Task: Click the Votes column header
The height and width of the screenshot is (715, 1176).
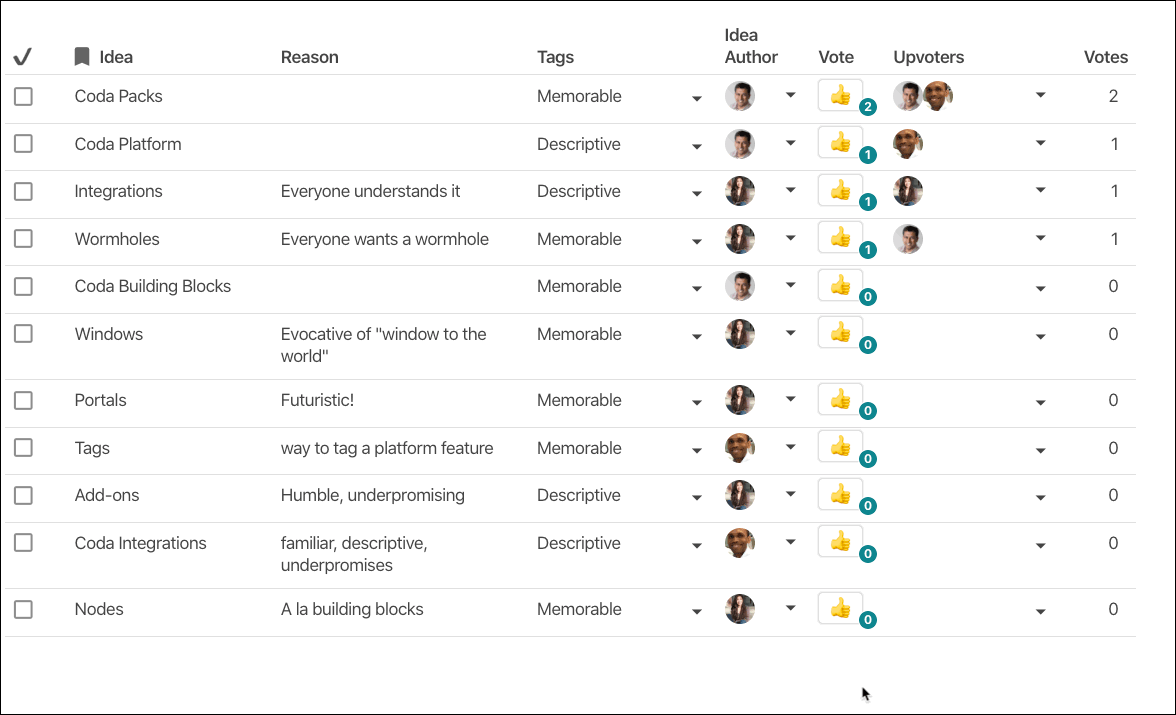Action: tap(1105, 57)
